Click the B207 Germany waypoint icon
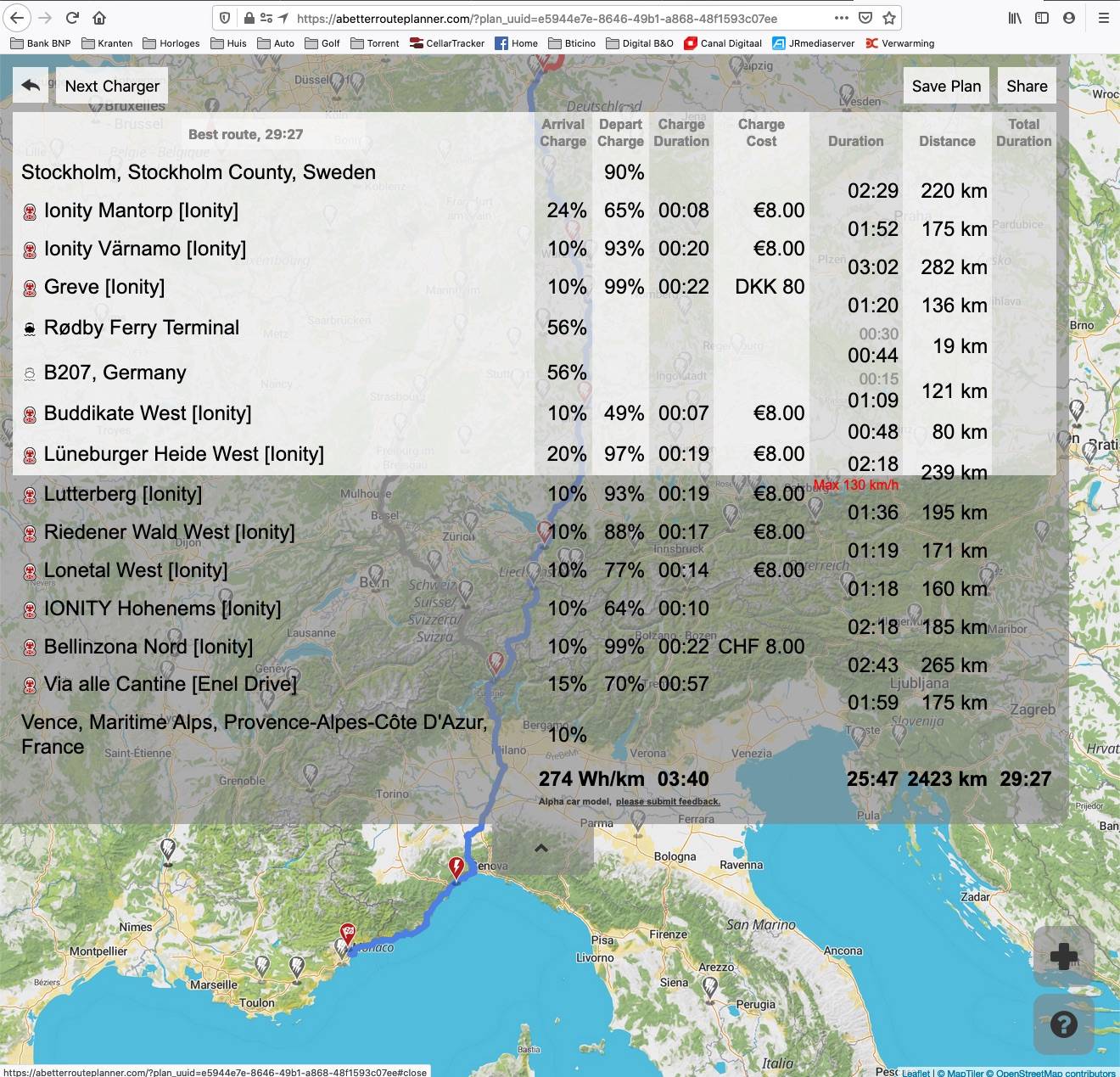Image resolution: width=1120 pixels, height=1077 pixels. point(30,374)
